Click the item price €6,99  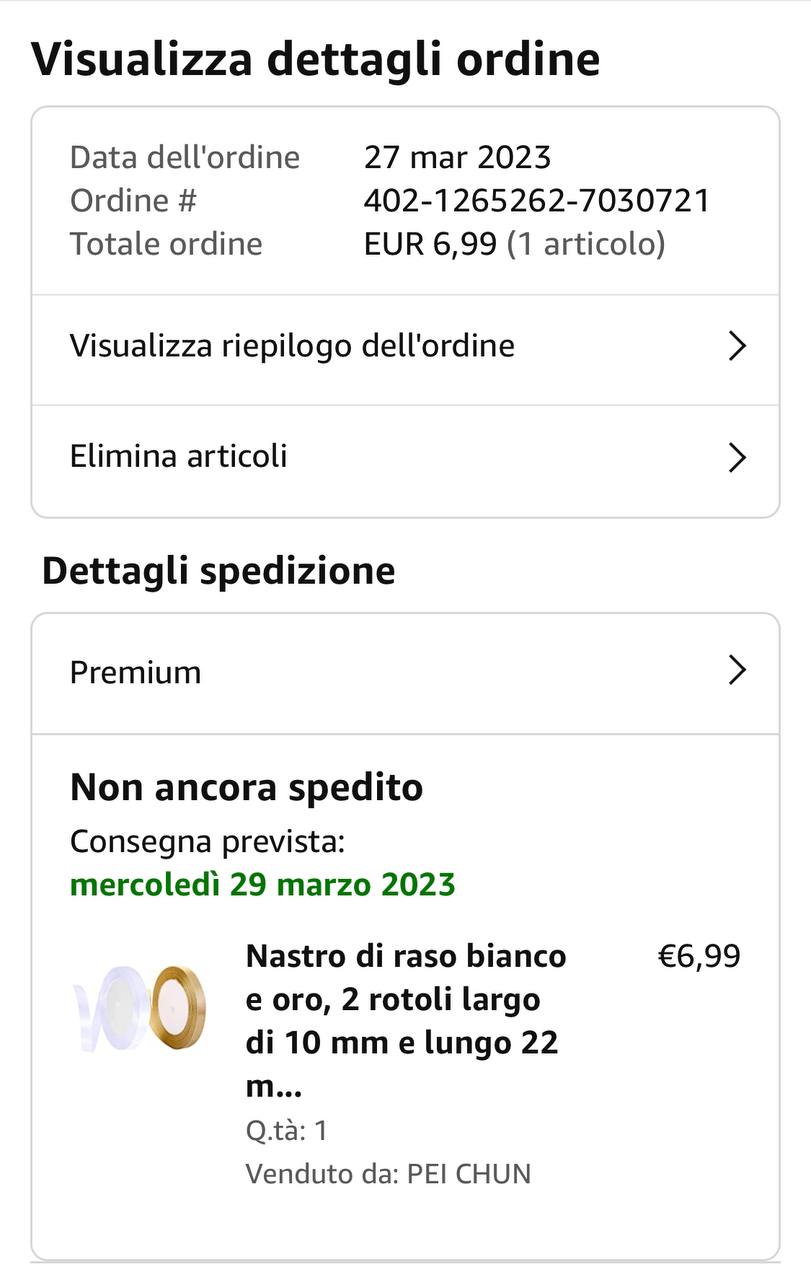[698, 956]
